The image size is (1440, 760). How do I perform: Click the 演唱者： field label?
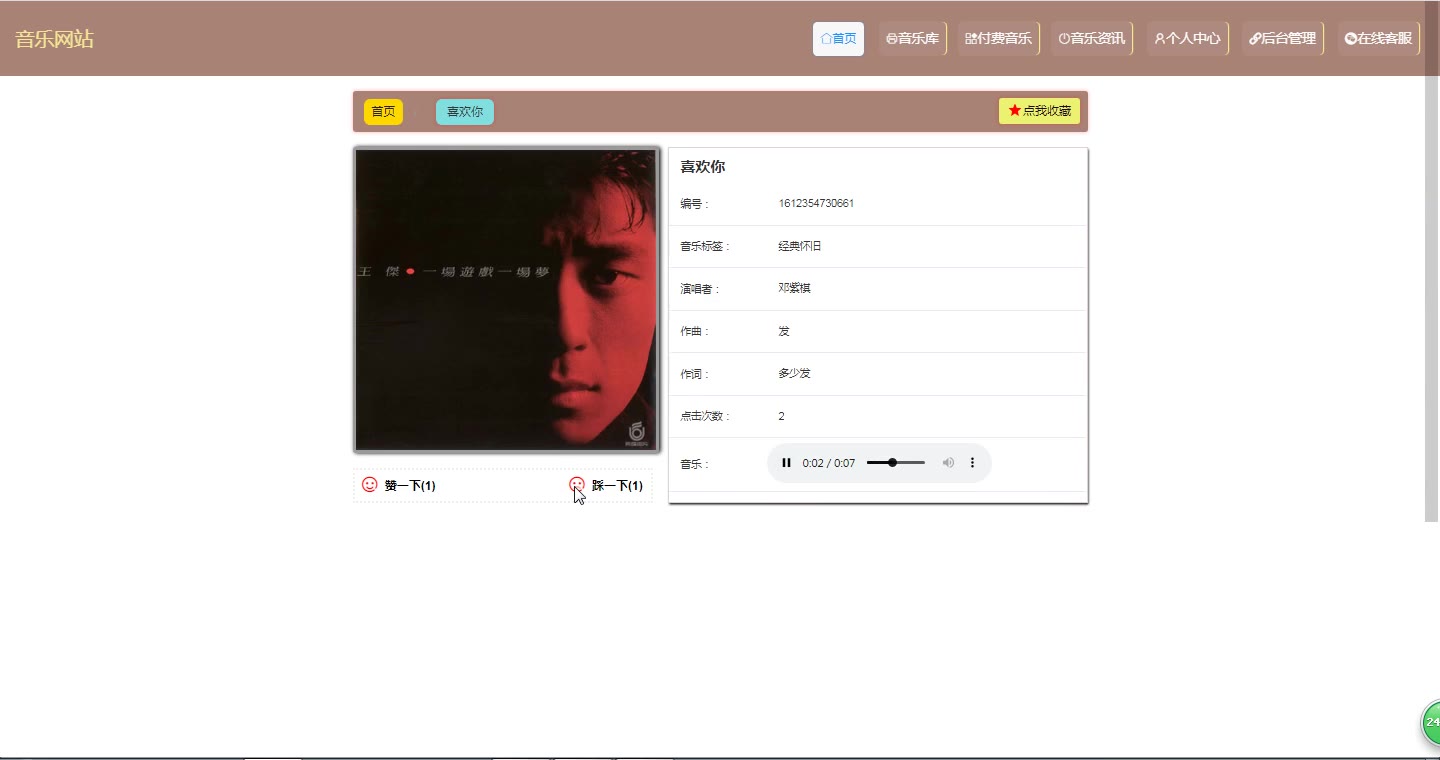click(700, 289)
